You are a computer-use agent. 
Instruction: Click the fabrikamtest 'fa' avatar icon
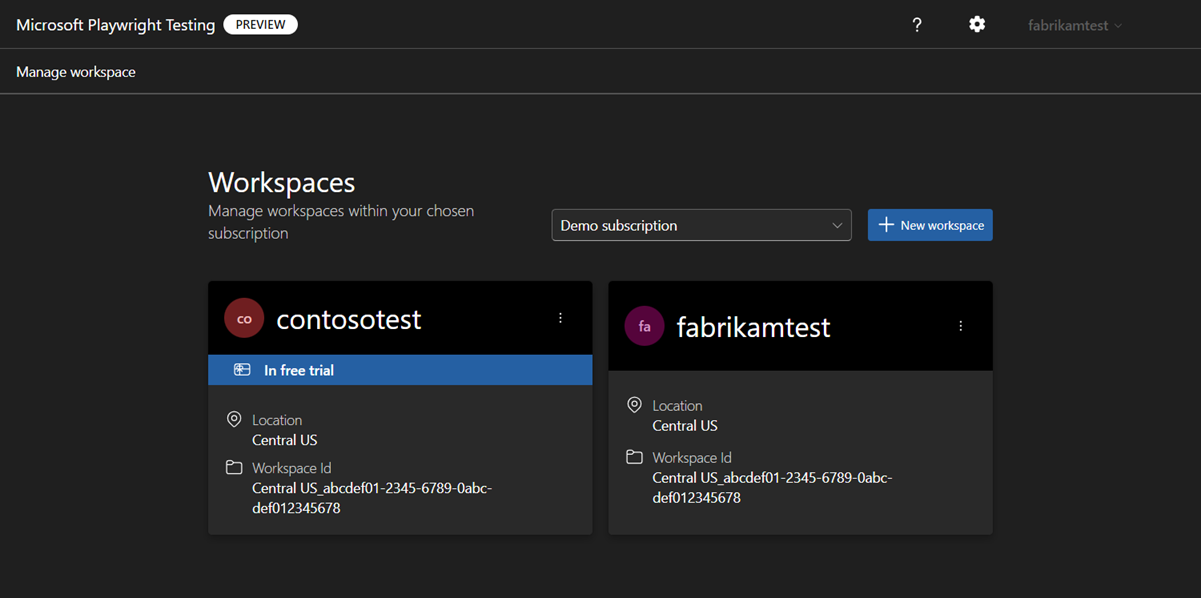pos(644,327)
